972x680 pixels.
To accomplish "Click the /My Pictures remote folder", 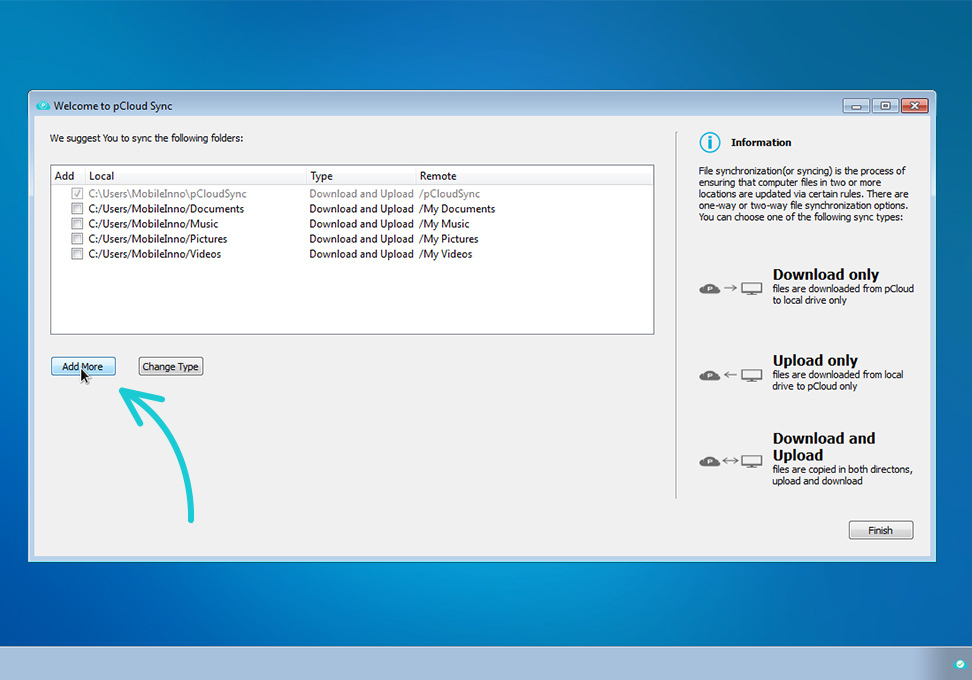I will pos(449,239).
